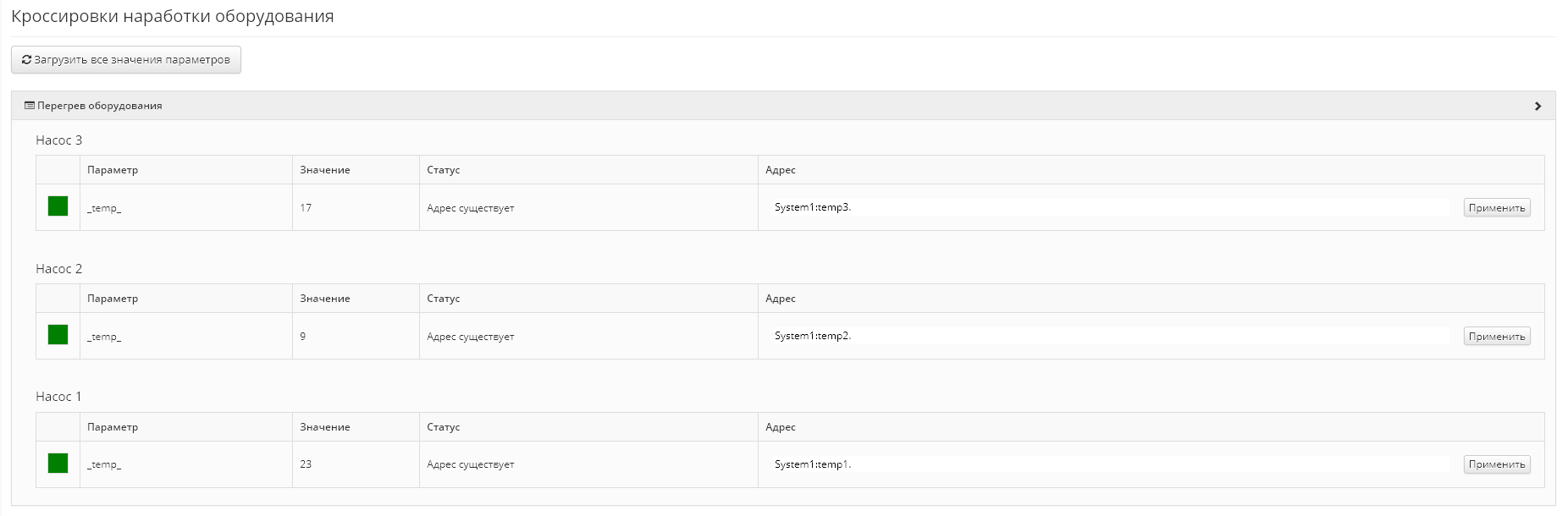Apply the address for Насос 3 with Применить
1568x516 pixels.
click(1497, 208)
